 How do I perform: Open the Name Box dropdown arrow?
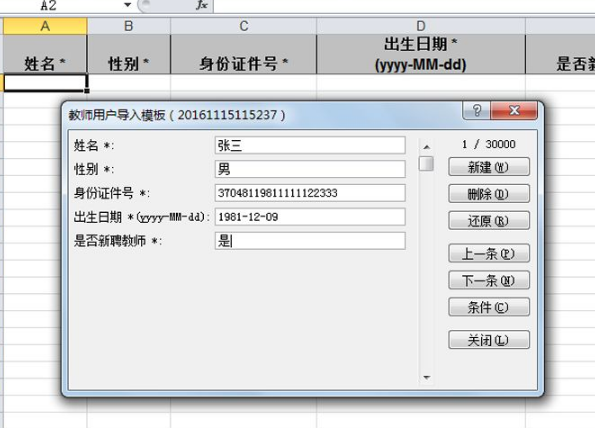tap(128, 5)
